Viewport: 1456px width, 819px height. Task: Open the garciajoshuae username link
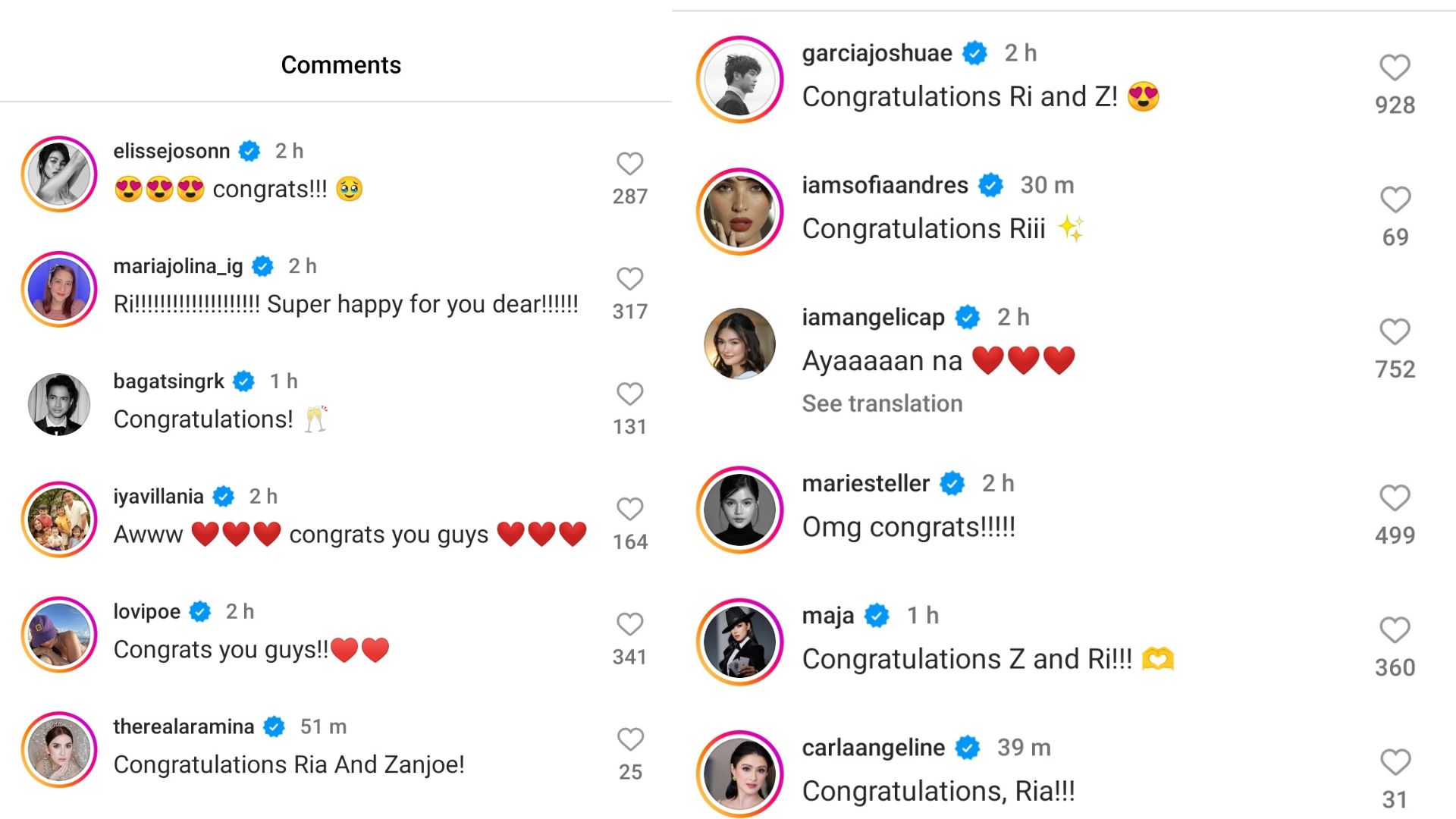click(x=877, y=53)
